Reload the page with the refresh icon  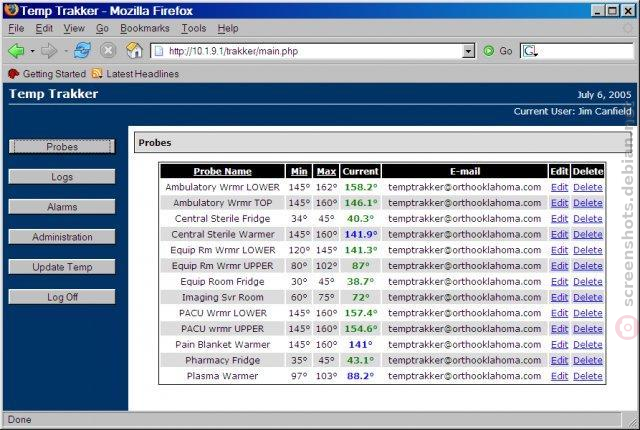(82, 51)
